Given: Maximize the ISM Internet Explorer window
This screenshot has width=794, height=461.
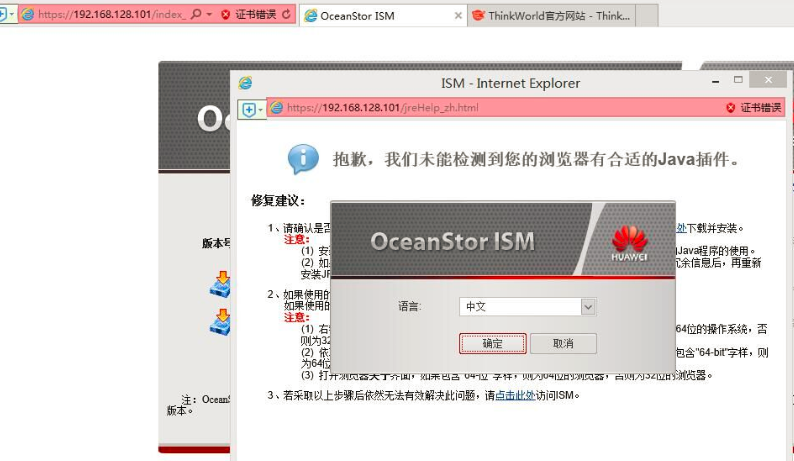Looking at the screenshot, I should tap(738, 80).
